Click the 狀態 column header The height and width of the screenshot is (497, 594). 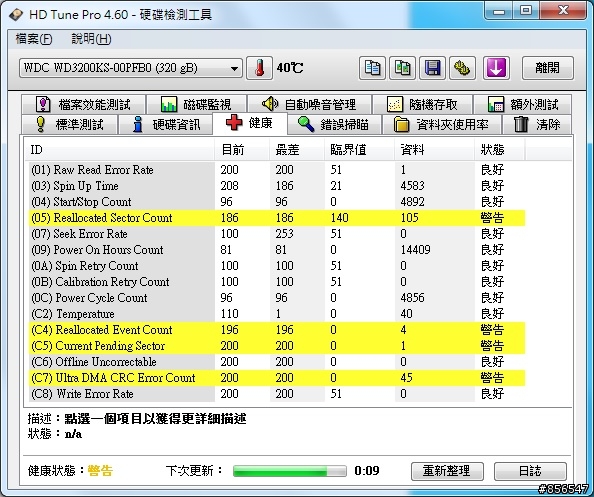pyautogui.click(x=500, y=150)
